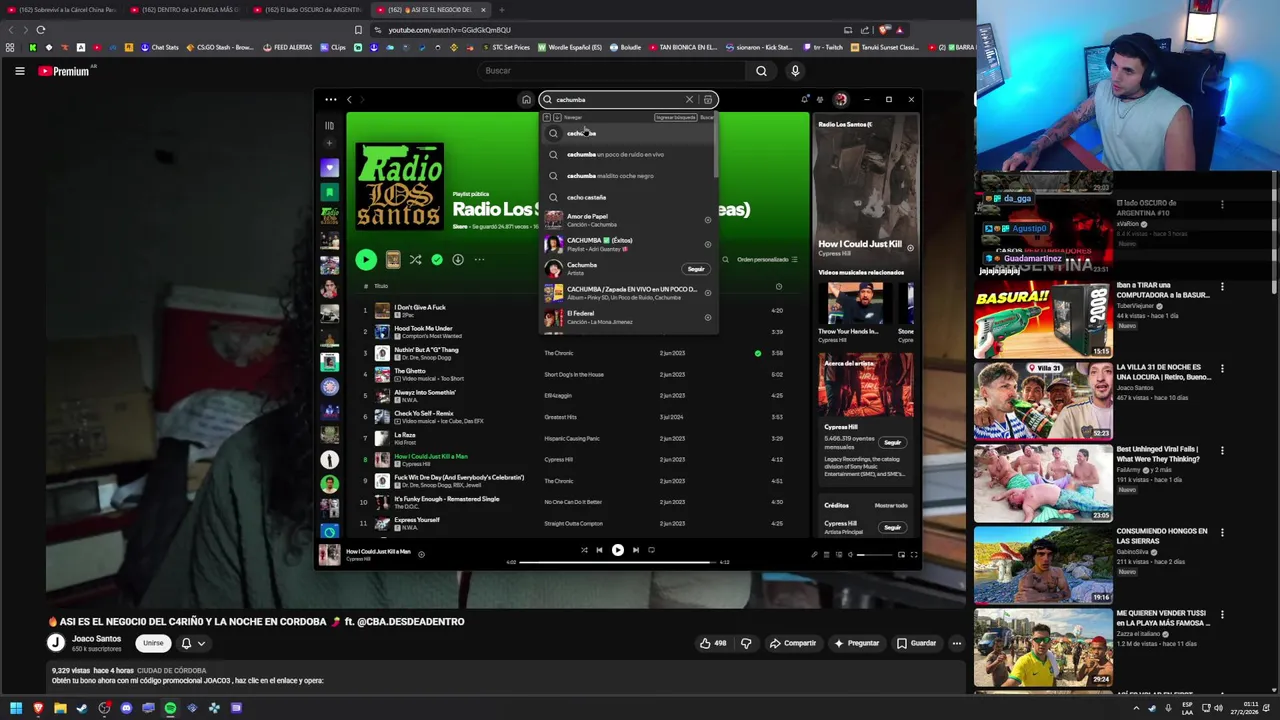Viewport: 1280px width, 720px height.
Task: Open Spotify lyrics microphone icon
Action: 814,554
